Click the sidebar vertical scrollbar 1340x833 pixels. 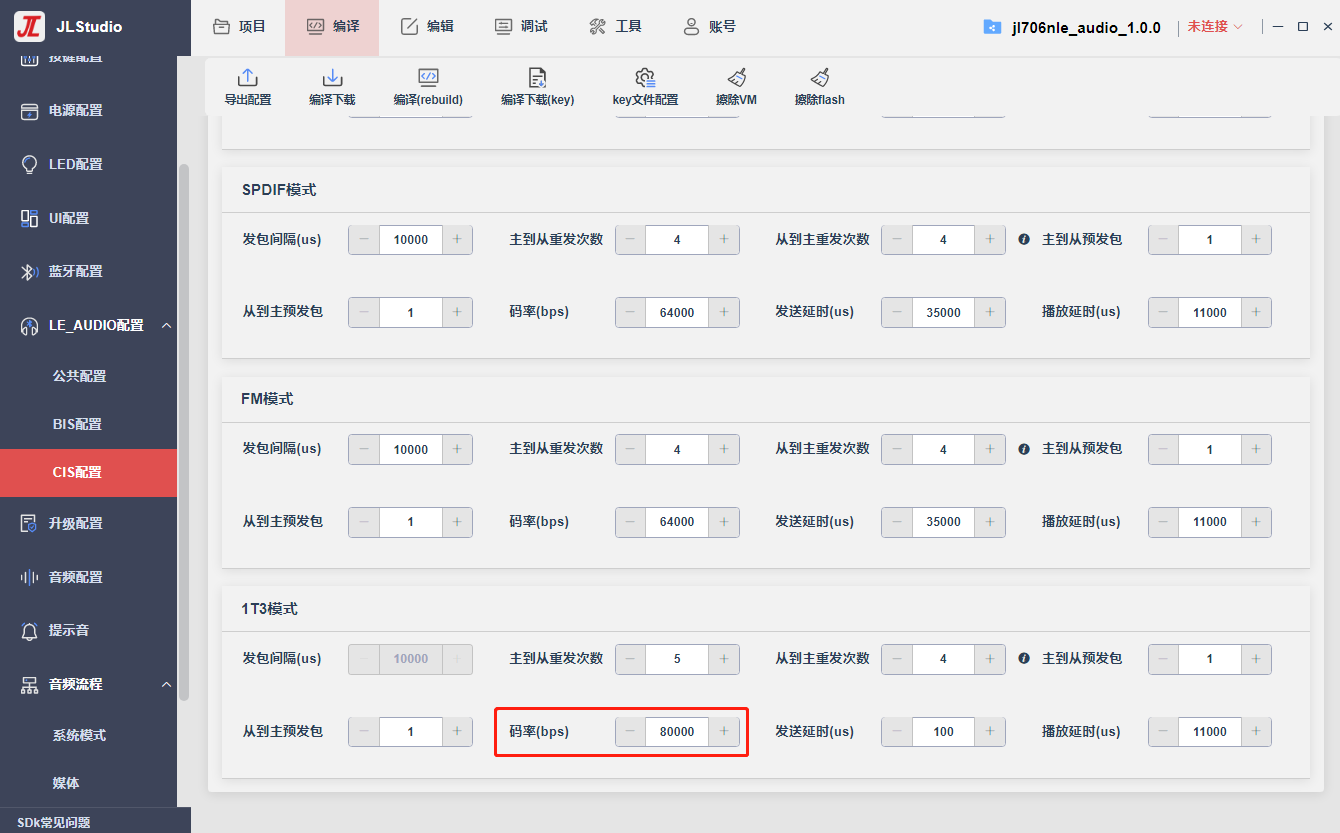coord(184,430)
